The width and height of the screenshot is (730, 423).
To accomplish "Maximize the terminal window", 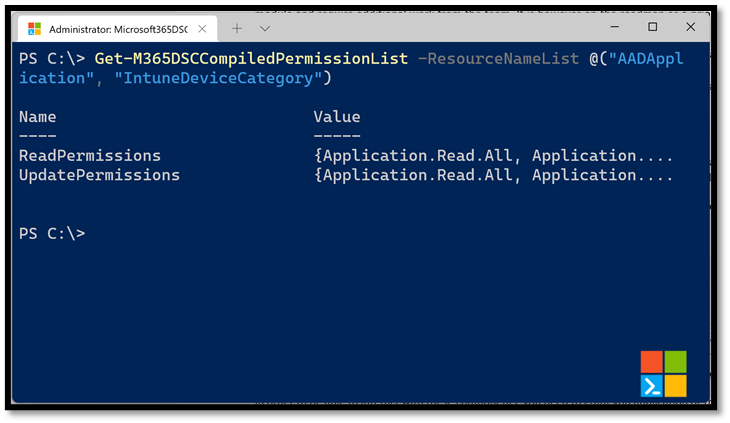I will click(653, 27).
